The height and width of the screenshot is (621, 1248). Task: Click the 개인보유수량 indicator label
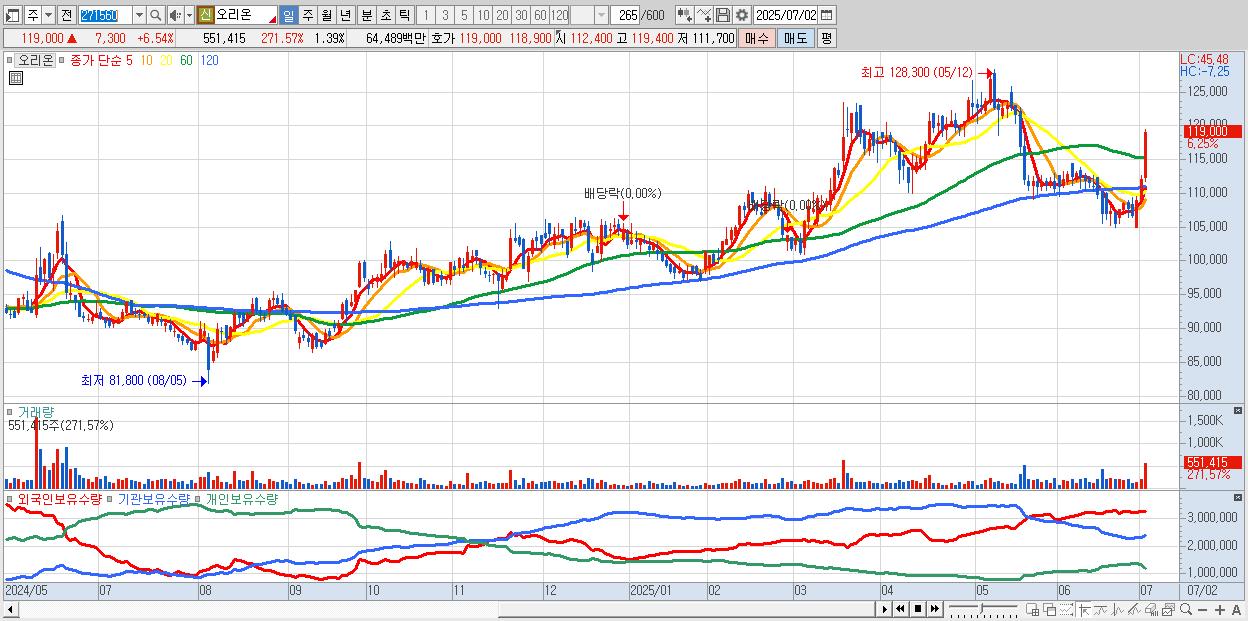pos(241,498)
